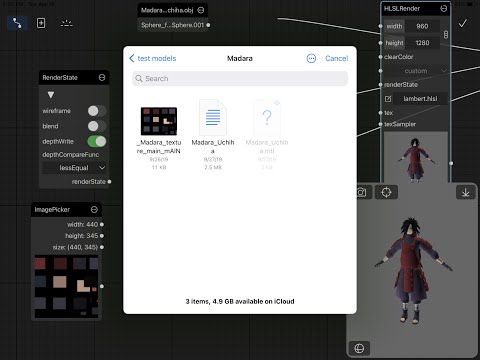Toggle the wireframe switch
This screenshot has height=360, width=480.
coord(97,111)
